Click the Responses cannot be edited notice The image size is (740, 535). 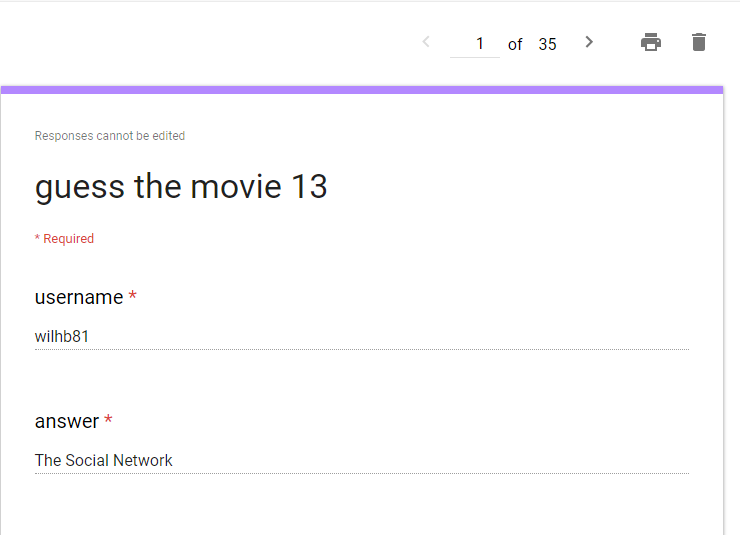click(x=109, y=136)
